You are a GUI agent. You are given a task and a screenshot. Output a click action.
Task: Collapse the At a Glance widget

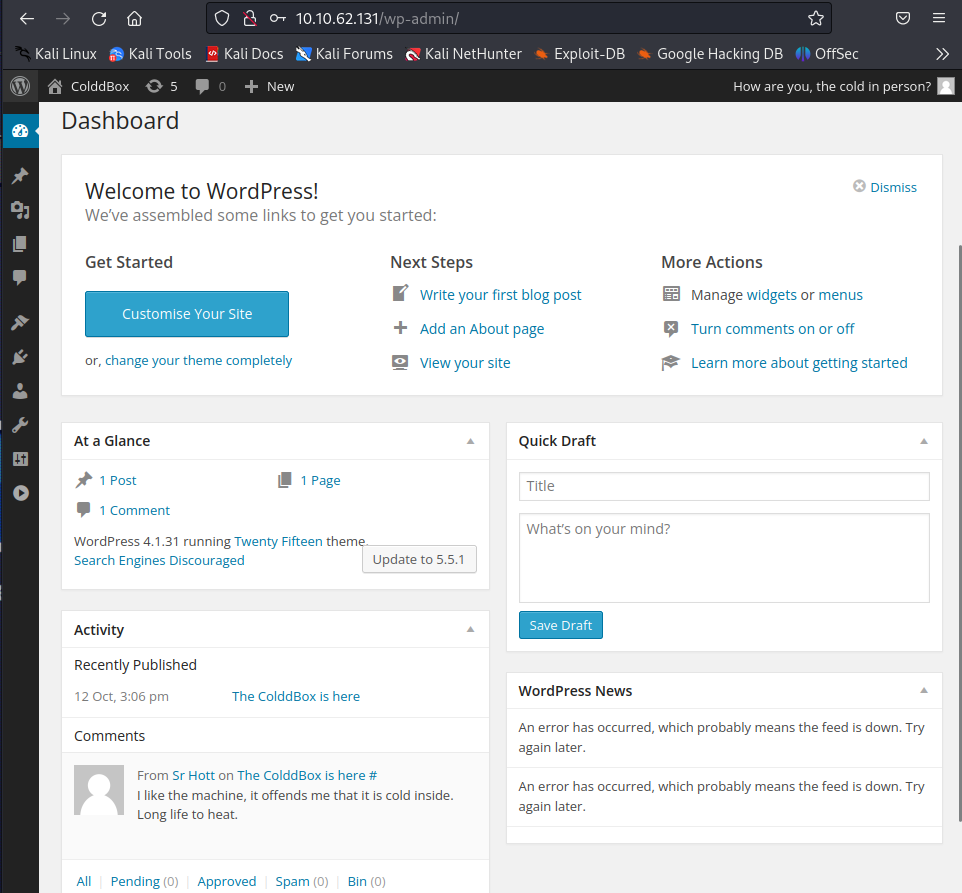[470, 442]
